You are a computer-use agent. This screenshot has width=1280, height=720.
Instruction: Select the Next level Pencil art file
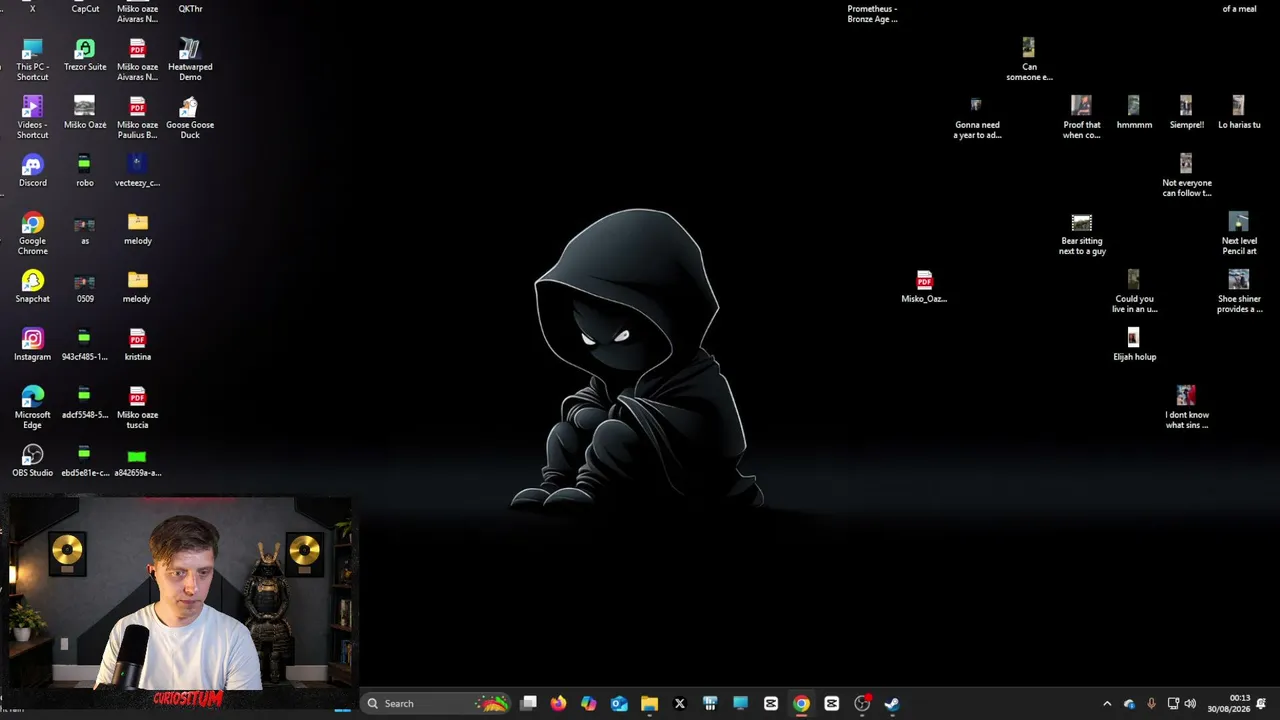(1239, 234)
